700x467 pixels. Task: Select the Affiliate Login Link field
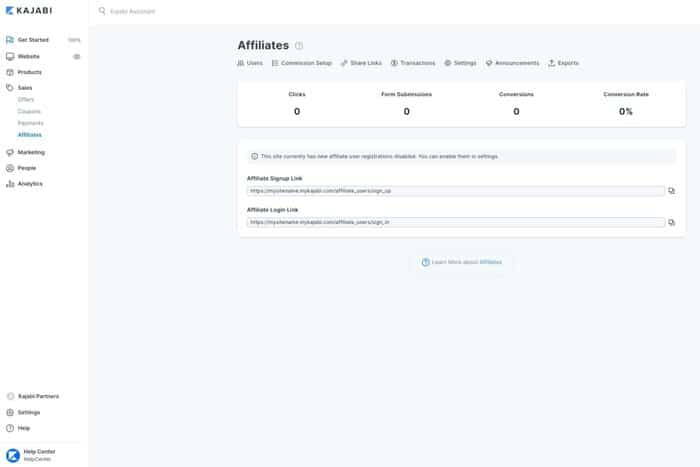click(x=455, y=222)
